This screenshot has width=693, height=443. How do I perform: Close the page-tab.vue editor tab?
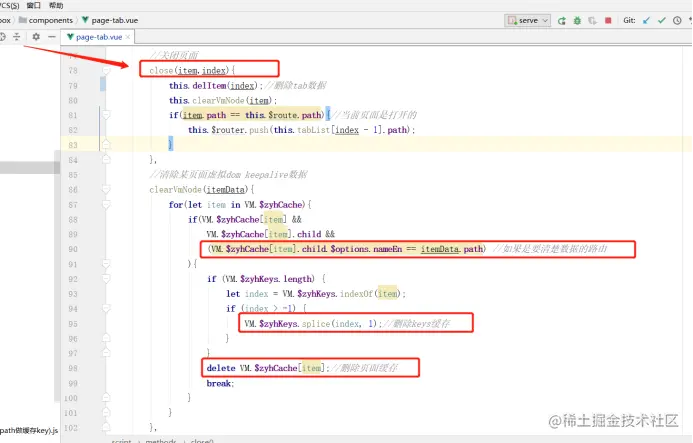[x=128, y=37]
